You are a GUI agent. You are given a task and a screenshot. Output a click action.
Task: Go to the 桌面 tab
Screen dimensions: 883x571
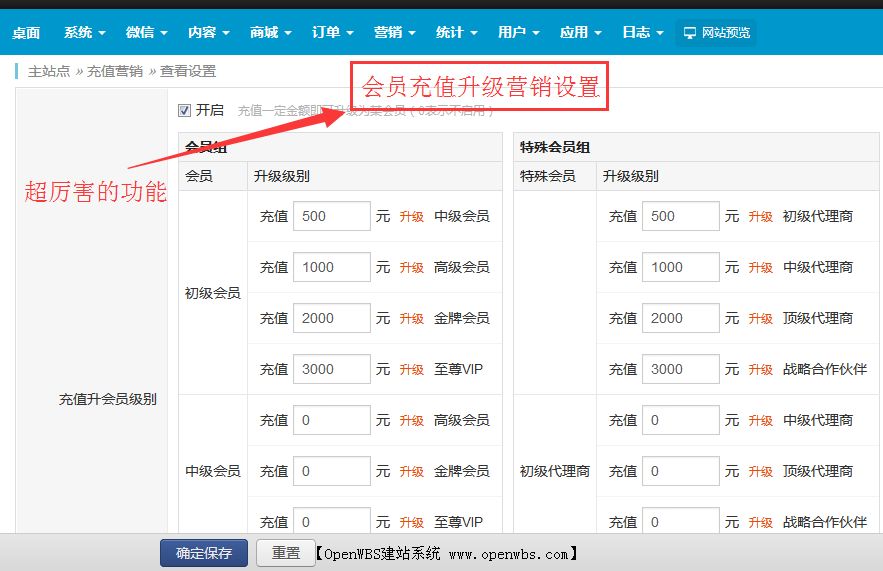pyautogui.click(x=26, y=33)
